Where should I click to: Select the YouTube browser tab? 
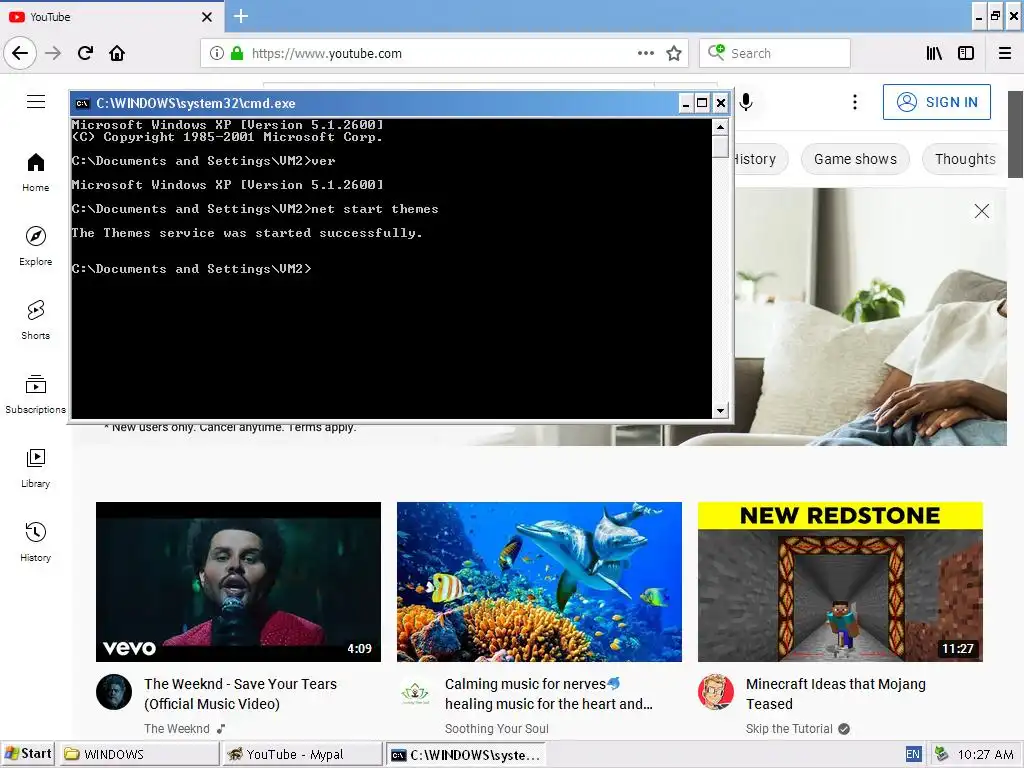tap(111, 17)
